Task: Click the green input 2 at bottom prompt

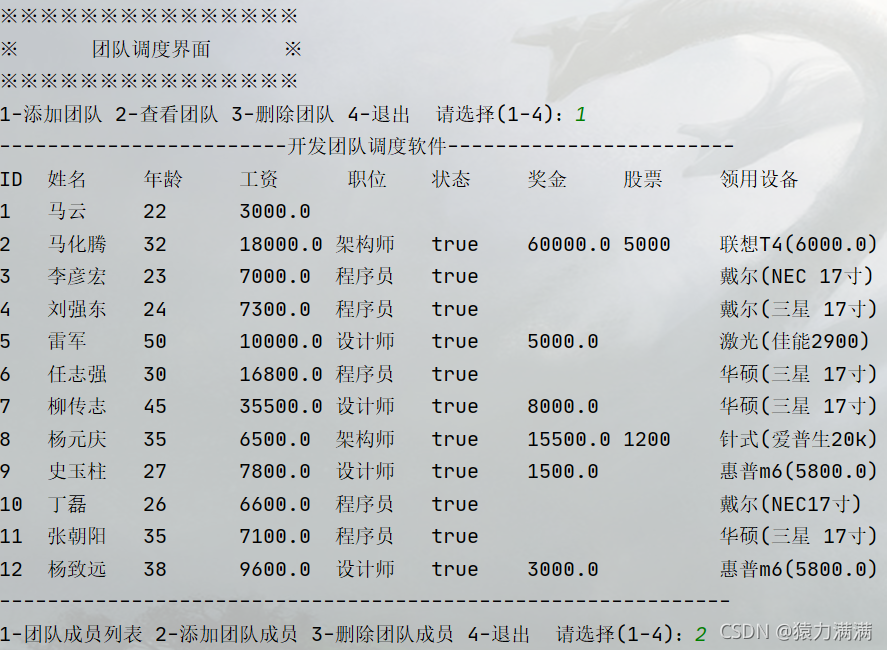Action: [700, 635]
